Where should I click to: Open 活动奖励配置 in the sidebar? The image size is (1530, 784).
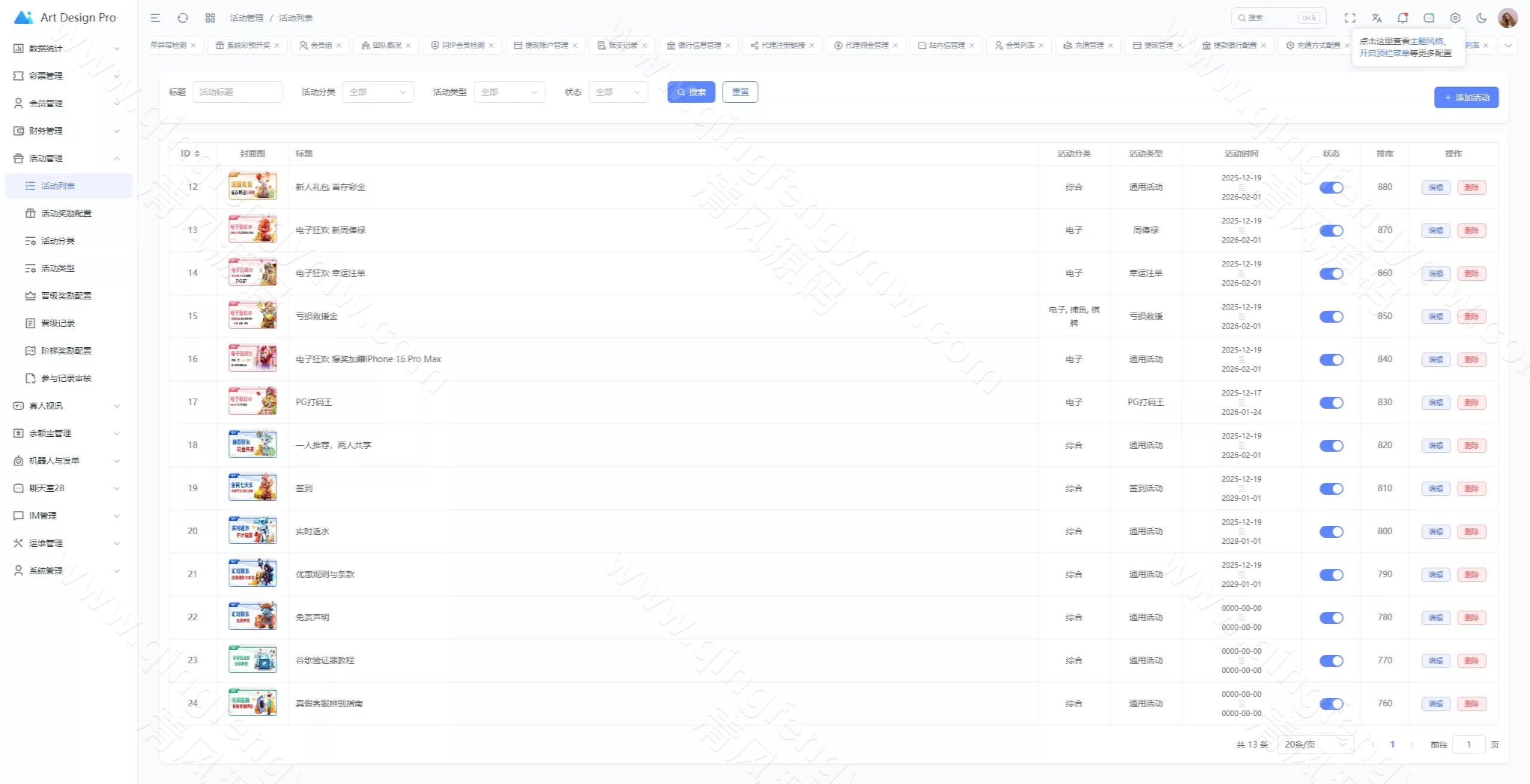point(66,213)
